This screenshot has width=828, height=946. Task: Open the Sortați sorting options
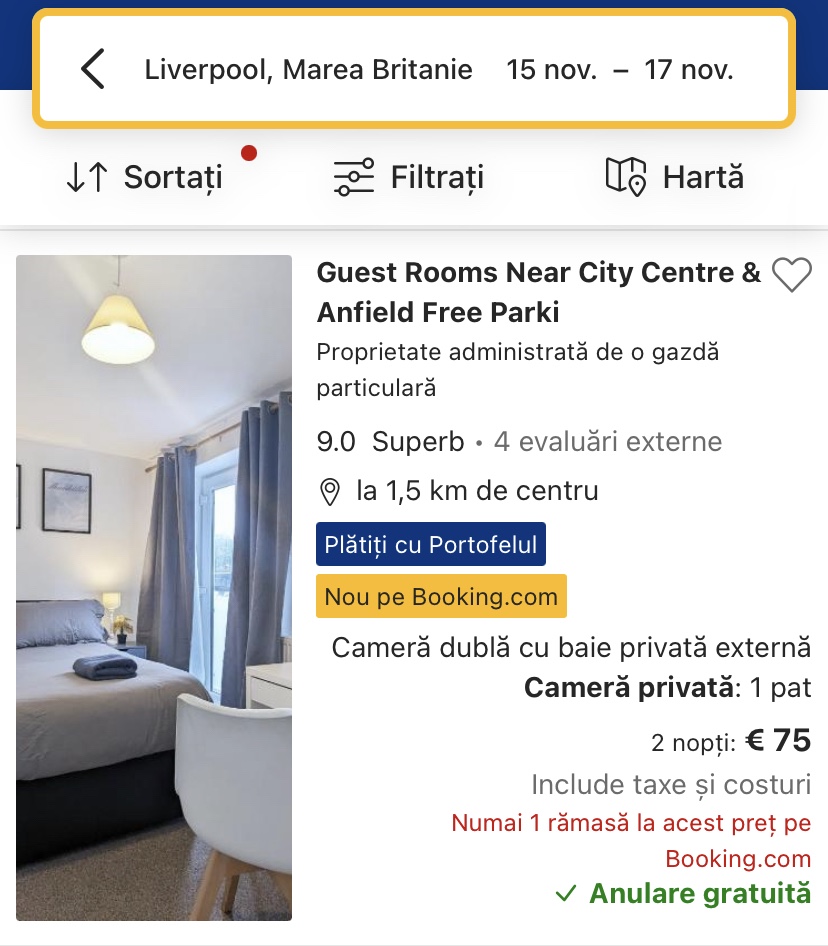[x=172, y=178]
